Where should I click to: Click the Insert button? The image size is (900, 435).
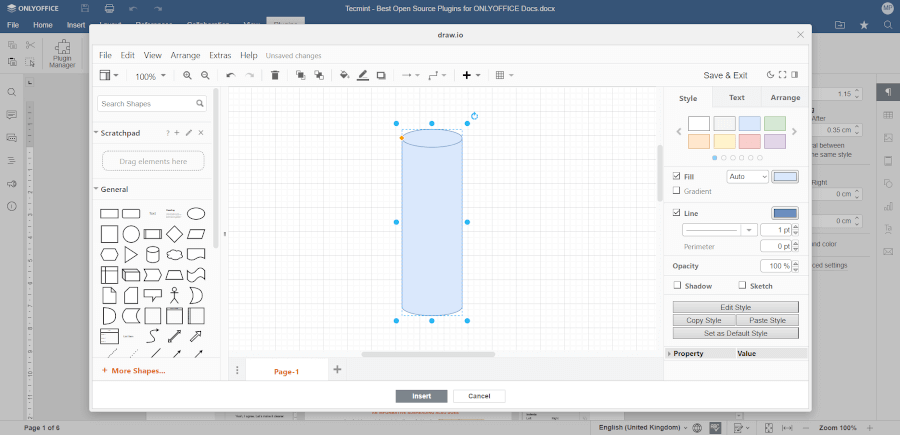pos(421,396)
